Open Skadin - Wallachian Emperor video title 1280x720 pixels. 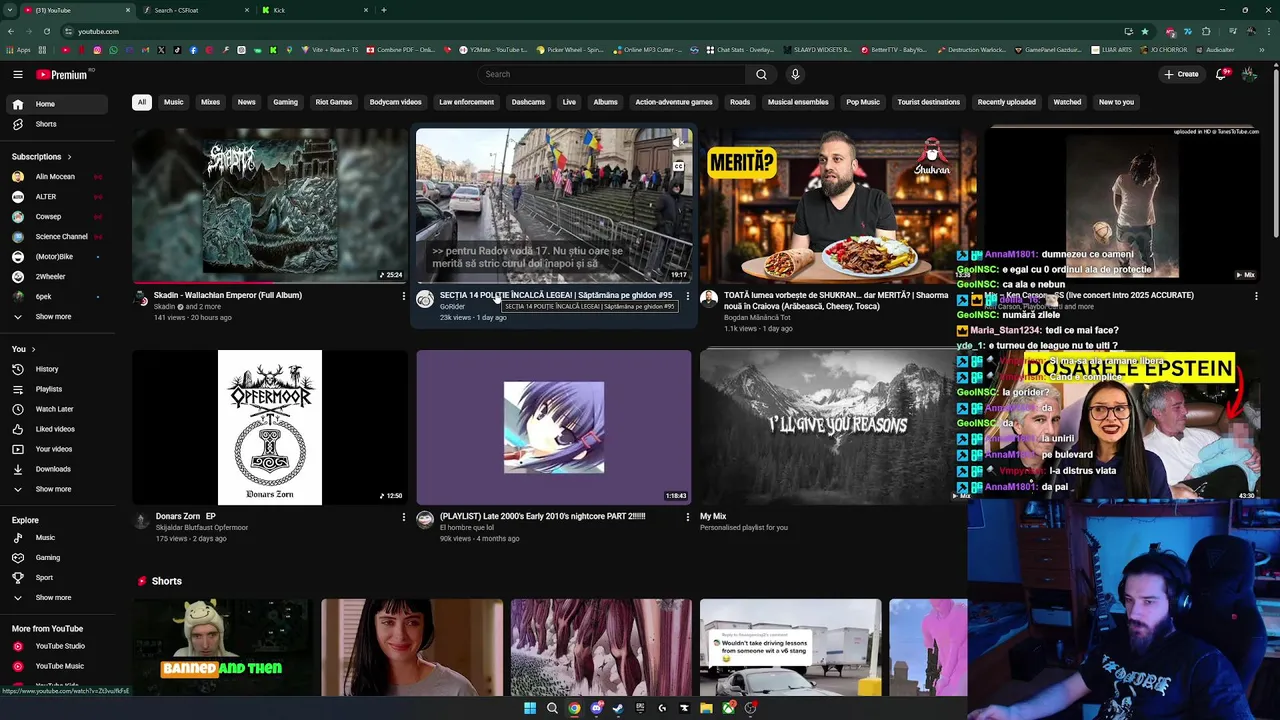pyautogui.click(x=228, y=295)
